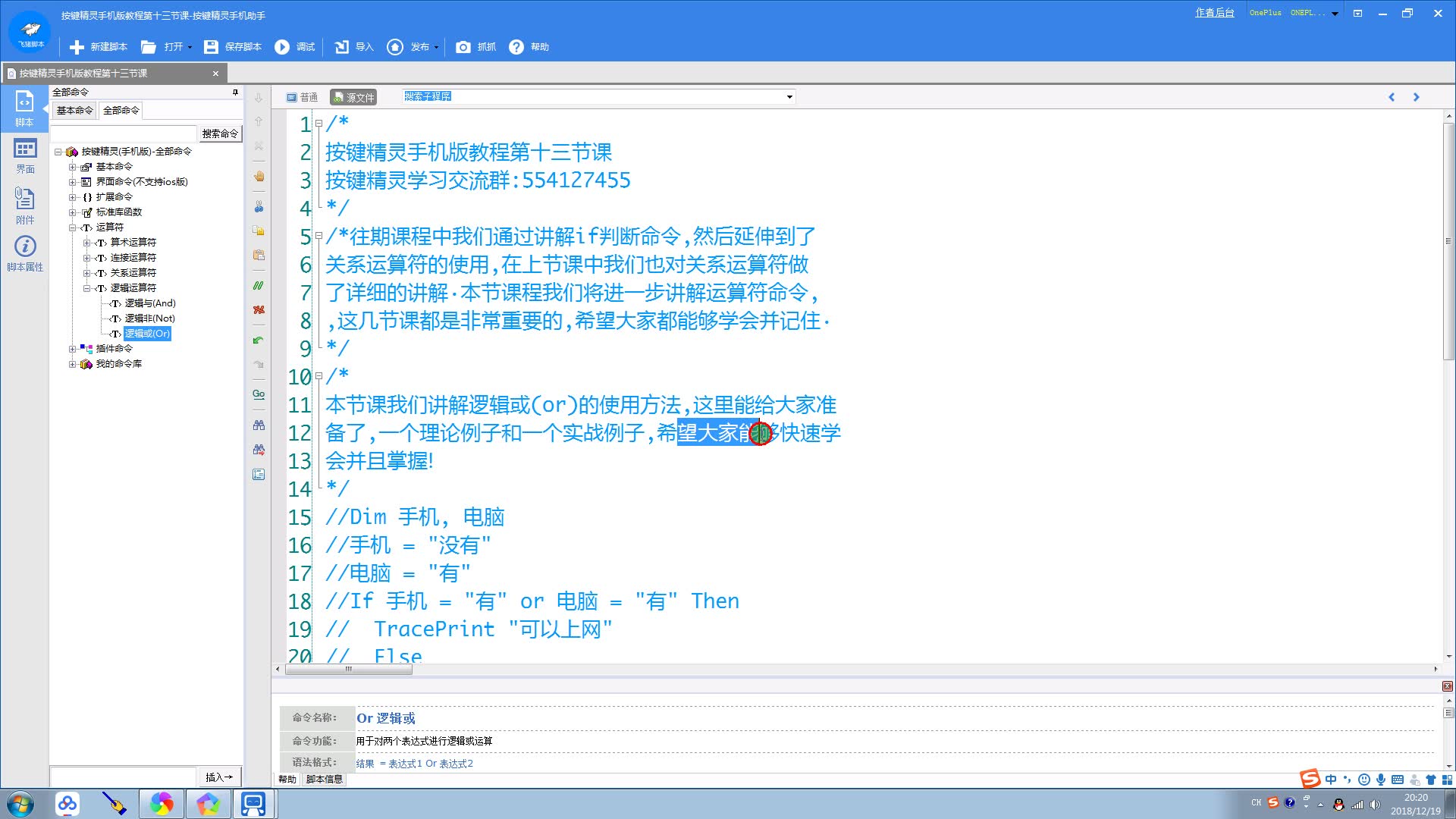1456x819 pixels.
Task: Click the command search input field
Action: (124, 133)
